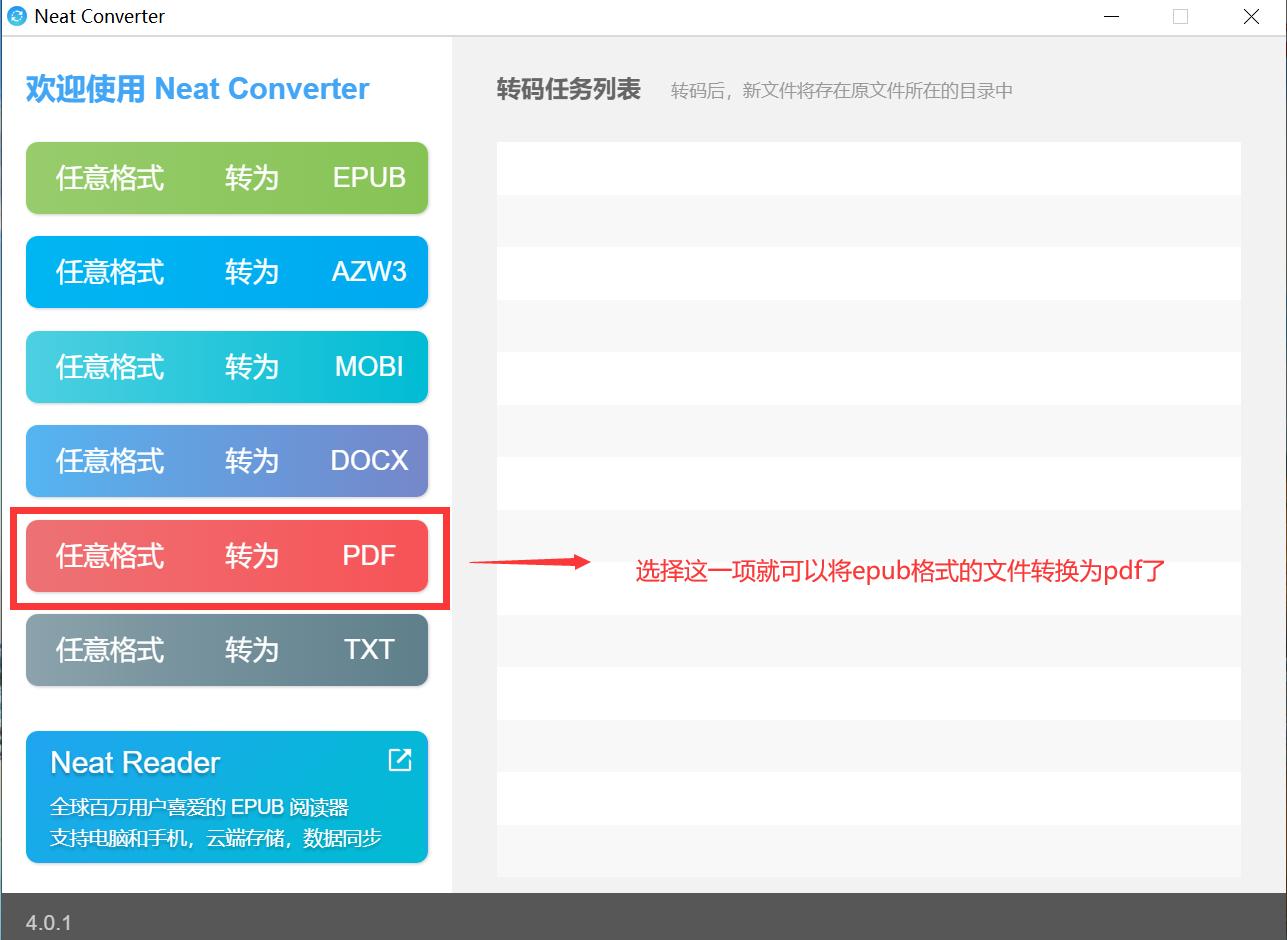The image size is (1287, 940).
Task: Click the 转码任务列表 heading
Action: 567,89
